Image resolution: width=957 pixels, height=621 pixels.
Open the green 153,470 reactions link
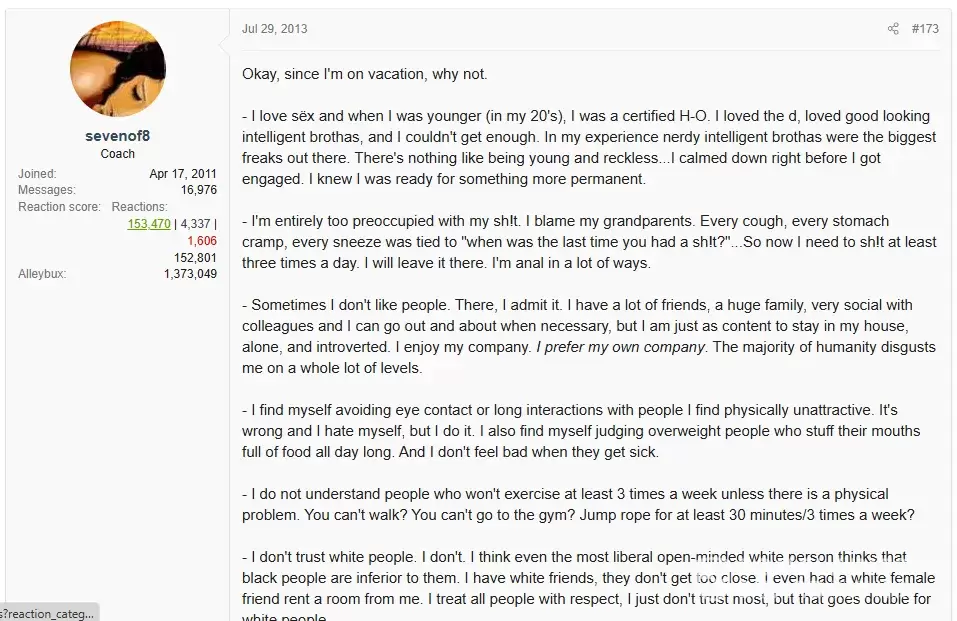point(149,224)
